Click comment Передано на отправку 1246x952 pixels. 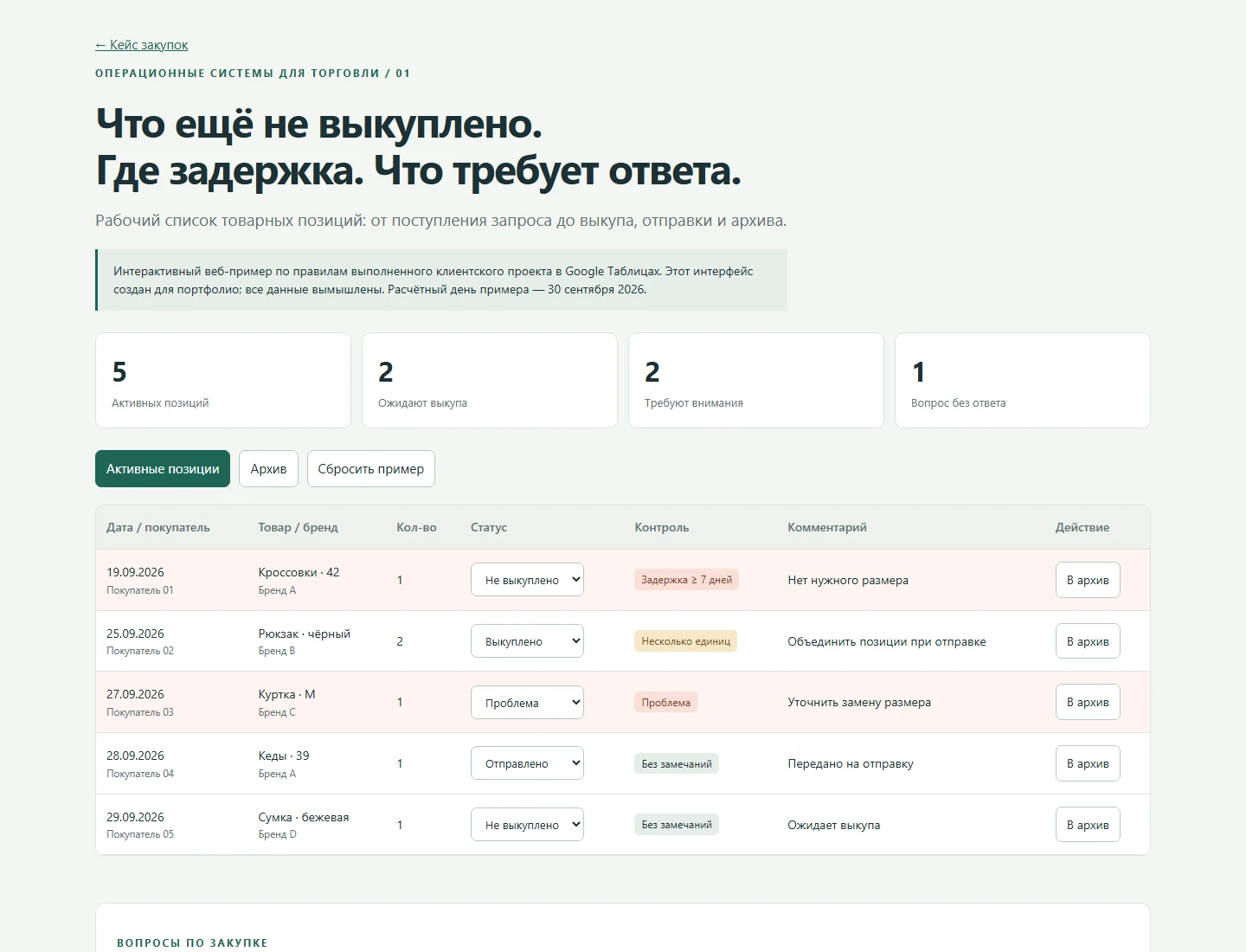pos(851,763)
